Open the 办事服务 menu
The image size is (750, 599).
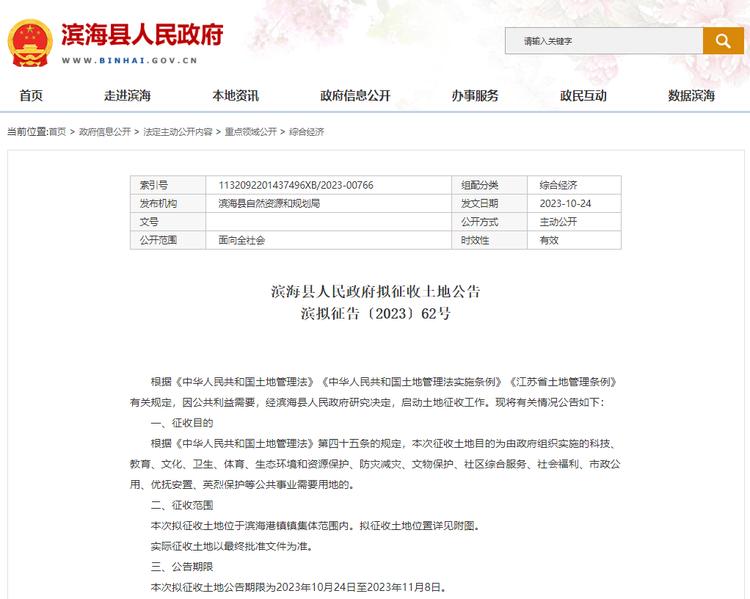pyautogui.click(x=475, y=96)
